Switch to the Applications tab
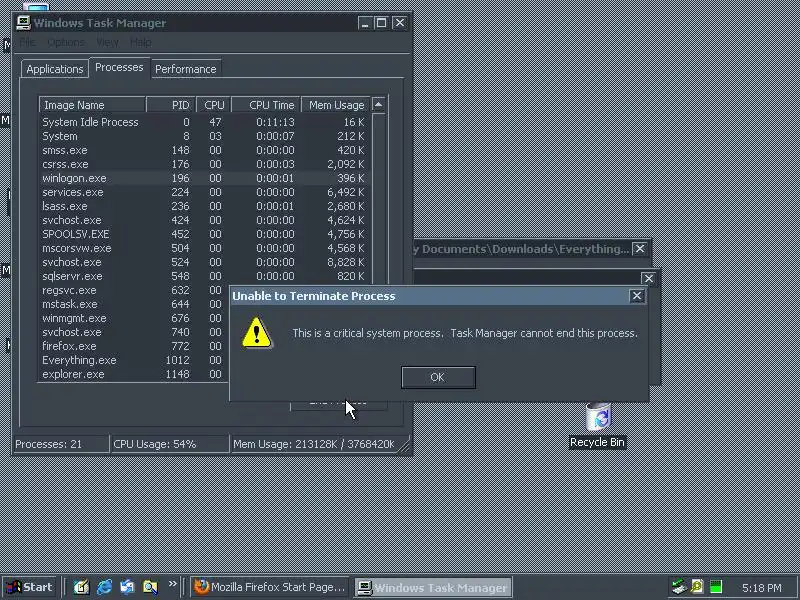This screenshot has height=600, width=800. [x=55, y=69]
